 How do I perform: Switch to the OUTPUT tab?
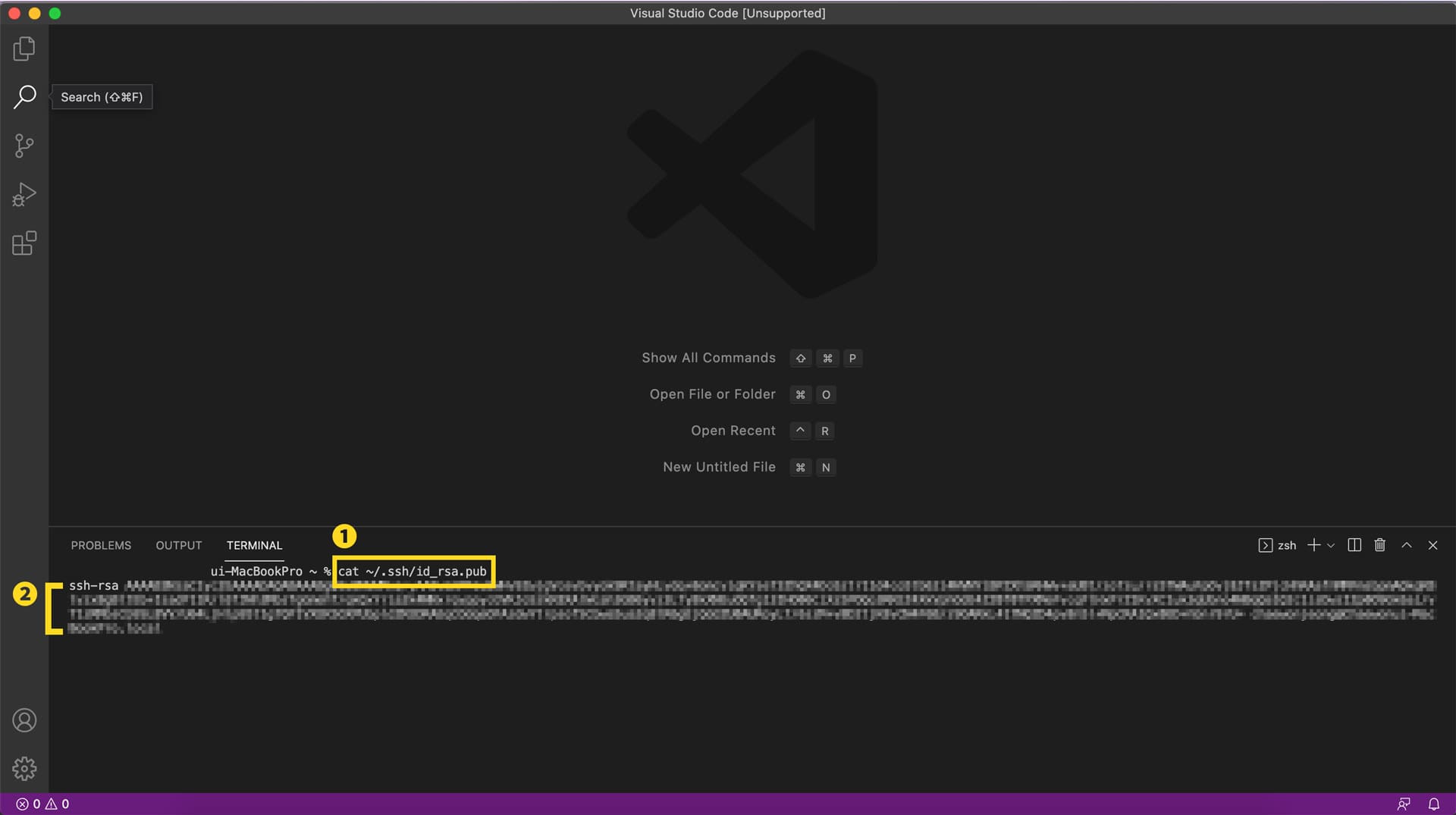178,545
